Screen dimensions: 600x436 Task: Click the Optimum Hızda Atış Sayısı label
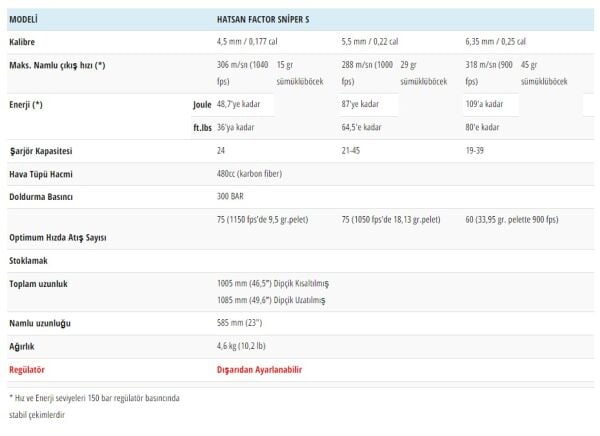[56, 237]
